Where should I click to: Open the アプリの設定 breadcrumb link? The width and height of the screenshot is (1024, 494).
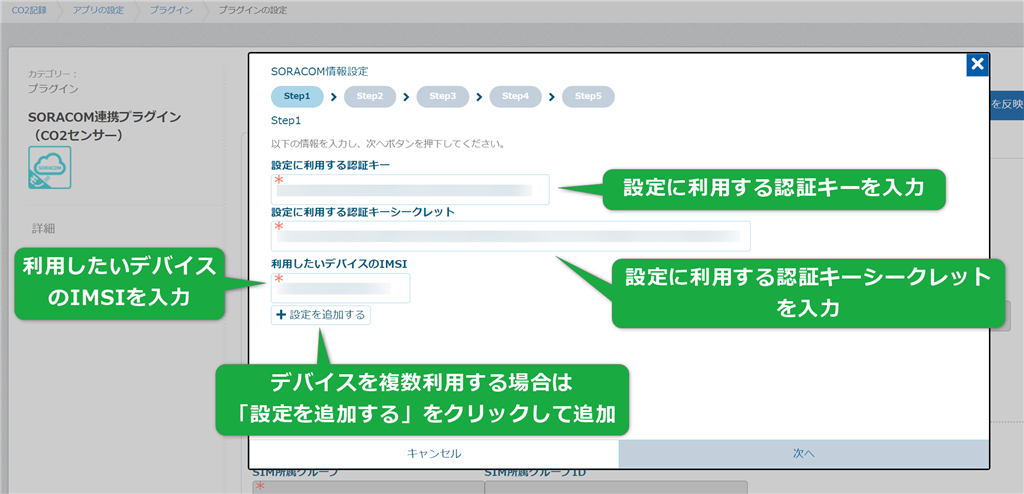click(98, 10)
